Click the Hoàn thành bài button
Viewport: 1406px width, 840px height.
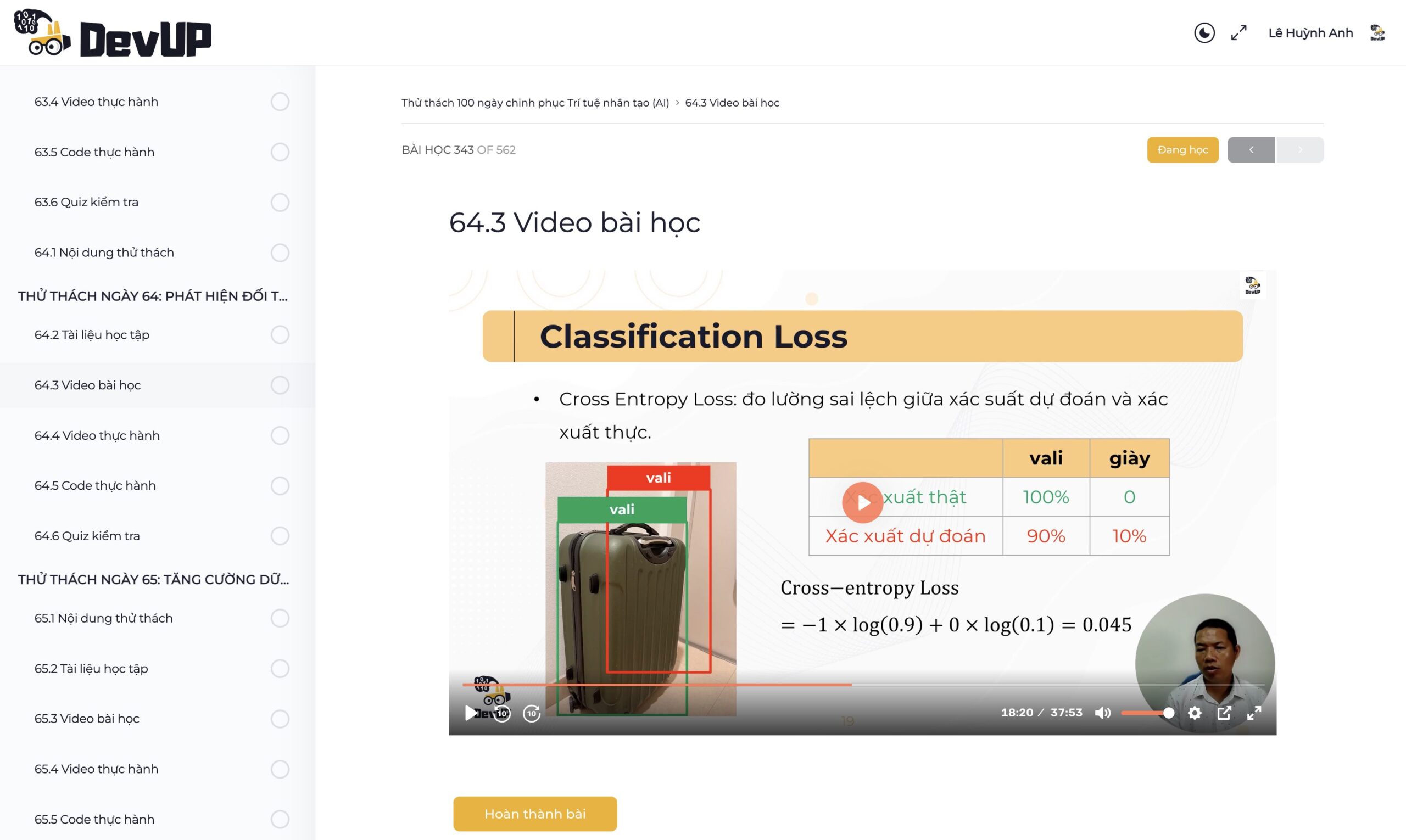pyautogui.click(x=535, y=814)
